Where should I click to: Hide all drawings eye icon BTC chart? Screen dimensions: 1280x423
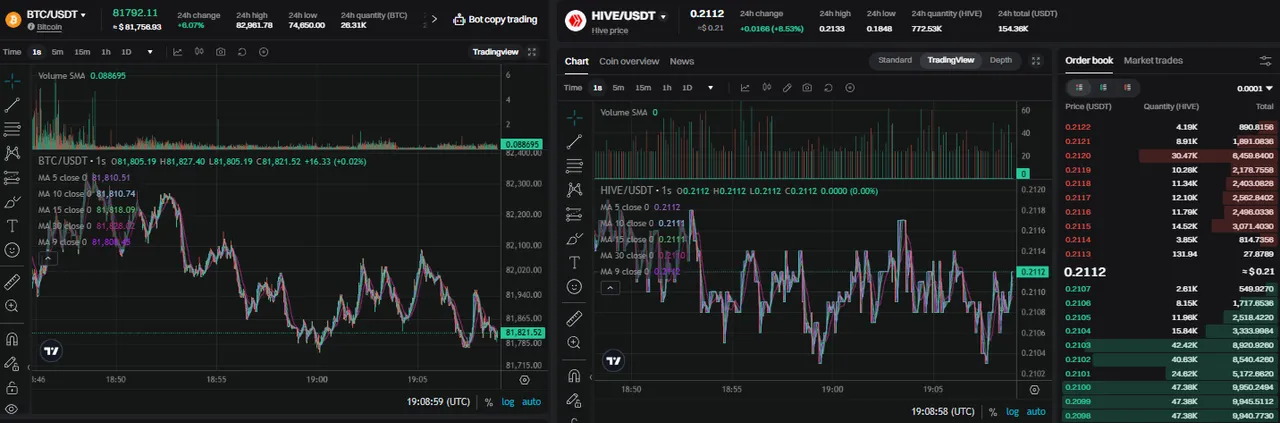pyautogui.click(x=12, y=410)
